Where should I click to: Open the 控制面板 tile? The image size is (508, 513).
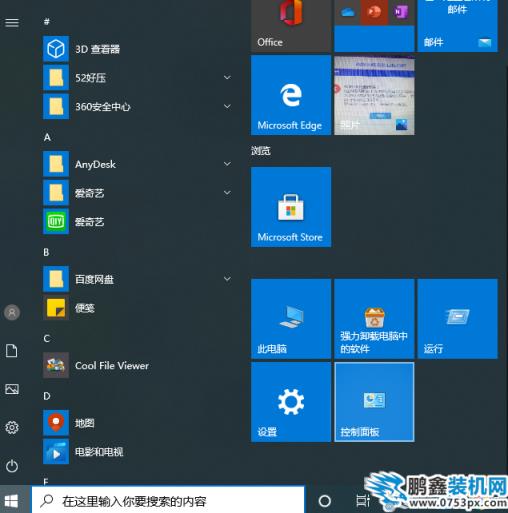tap(374, 402)
